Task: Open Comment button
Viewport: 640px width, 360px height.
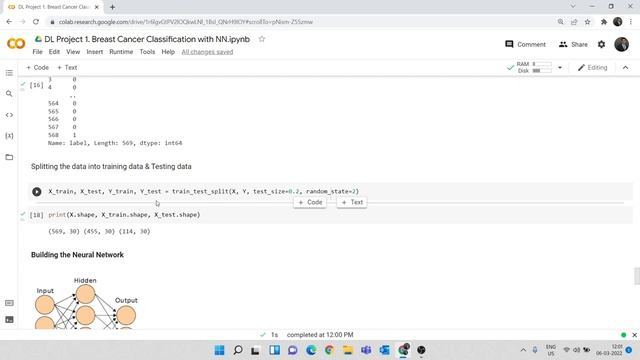Action: pos(525,44)
